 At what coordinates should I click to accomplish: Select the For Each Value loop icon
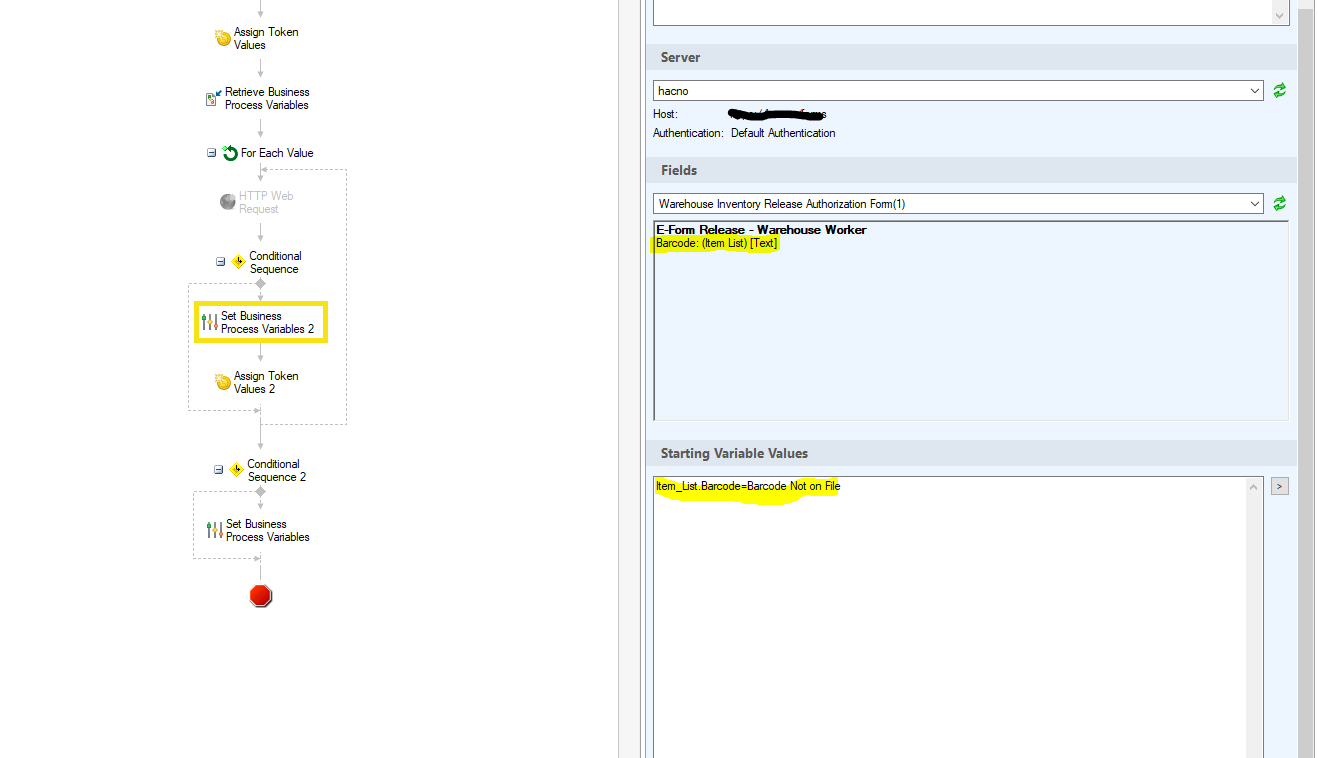[230, 153]
